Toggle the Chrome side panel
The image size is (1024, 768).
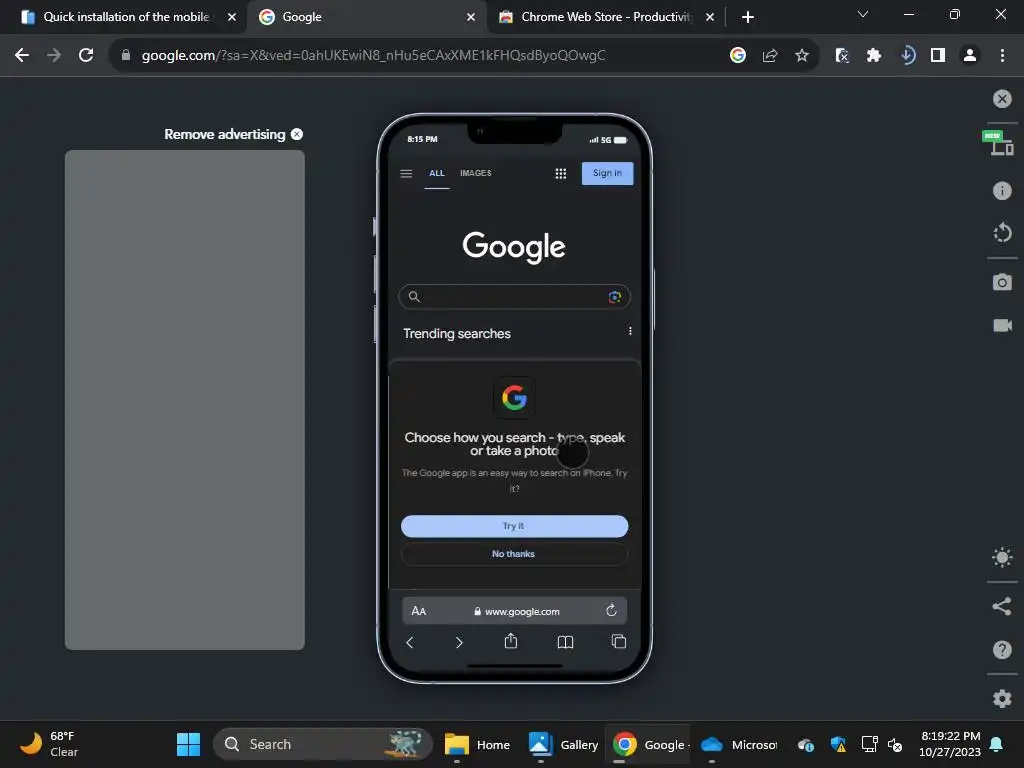[x=938, y=56]
